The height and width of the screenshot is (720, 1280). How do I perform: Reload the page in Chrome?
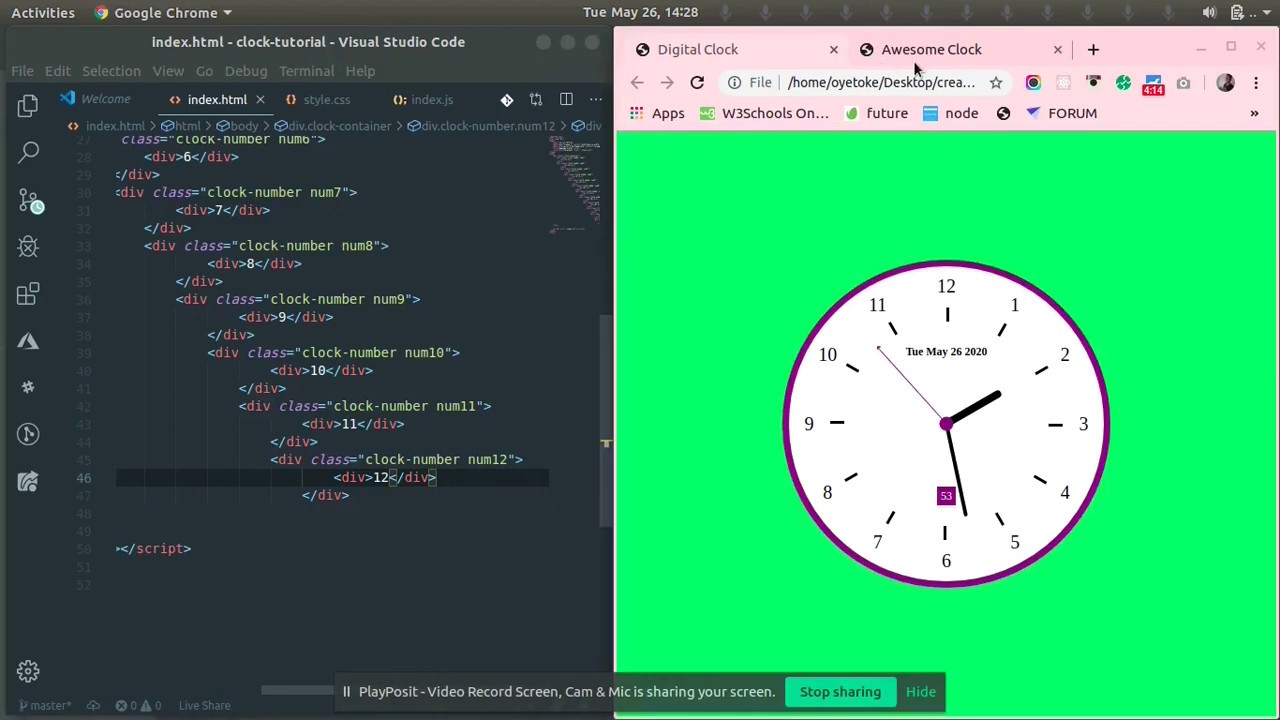(697, 83)
